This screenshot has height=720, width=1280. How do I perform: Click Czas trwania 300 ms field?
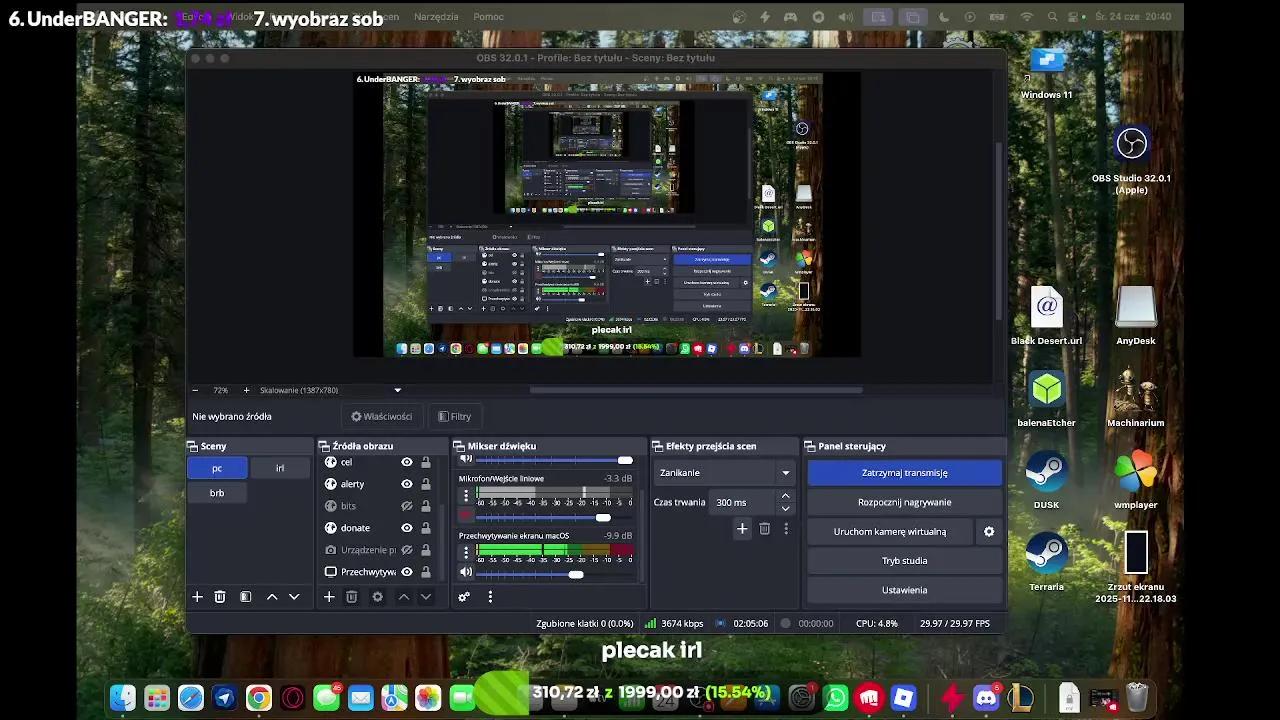click(x=745, y=502)
